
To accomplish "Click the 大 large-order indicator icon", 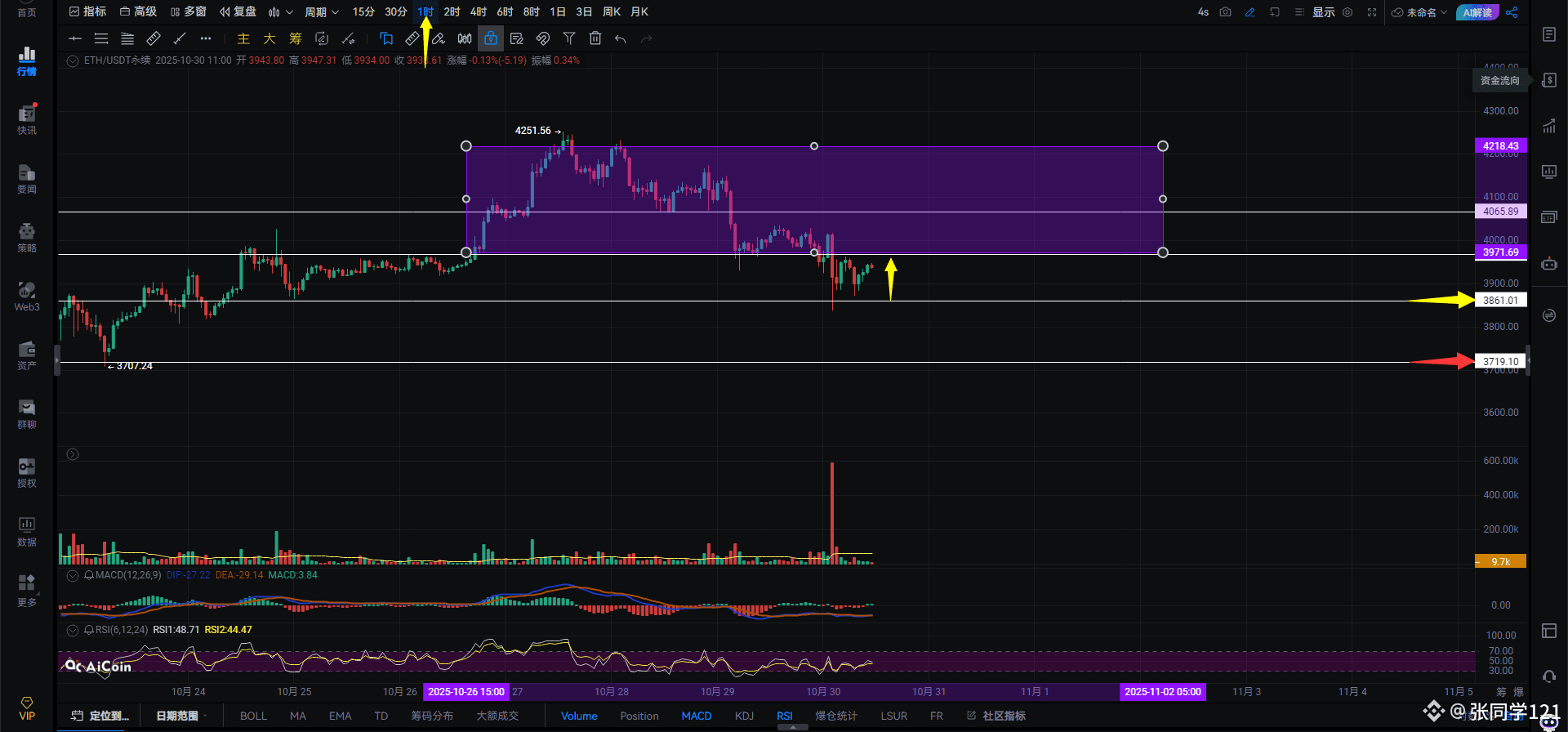I will [269, 38].
